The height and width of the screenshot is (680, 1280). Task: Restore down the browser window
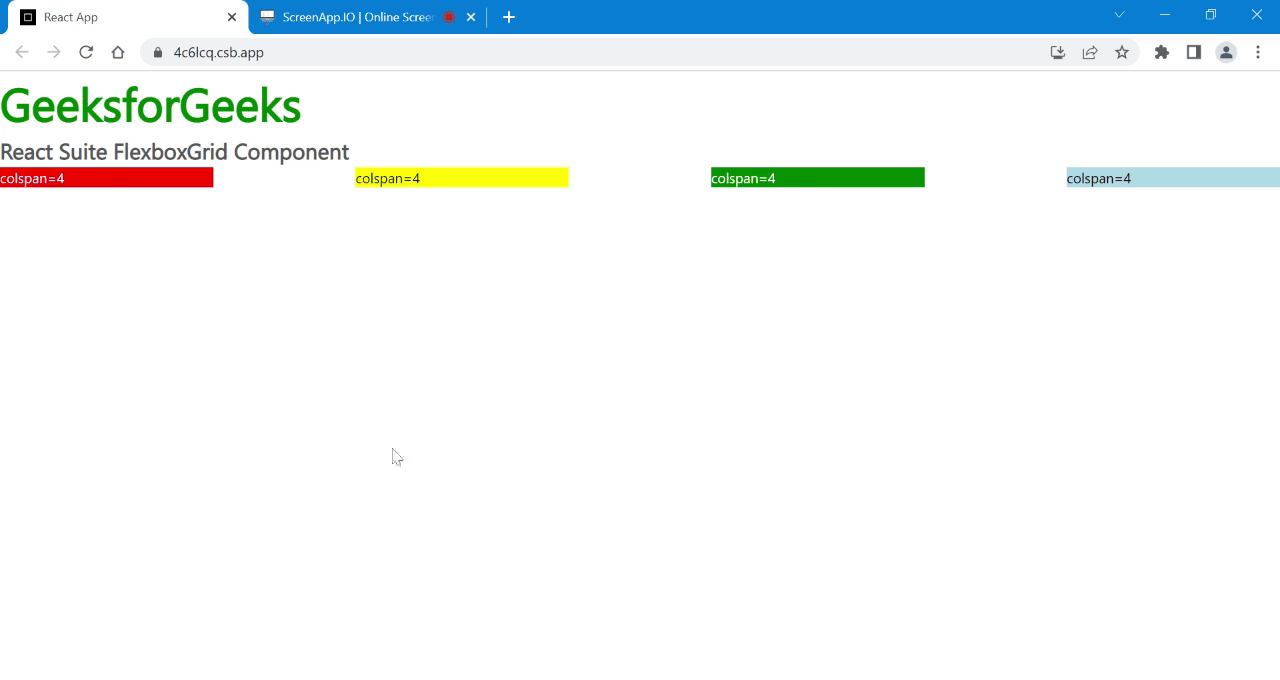coord(1211,15)
